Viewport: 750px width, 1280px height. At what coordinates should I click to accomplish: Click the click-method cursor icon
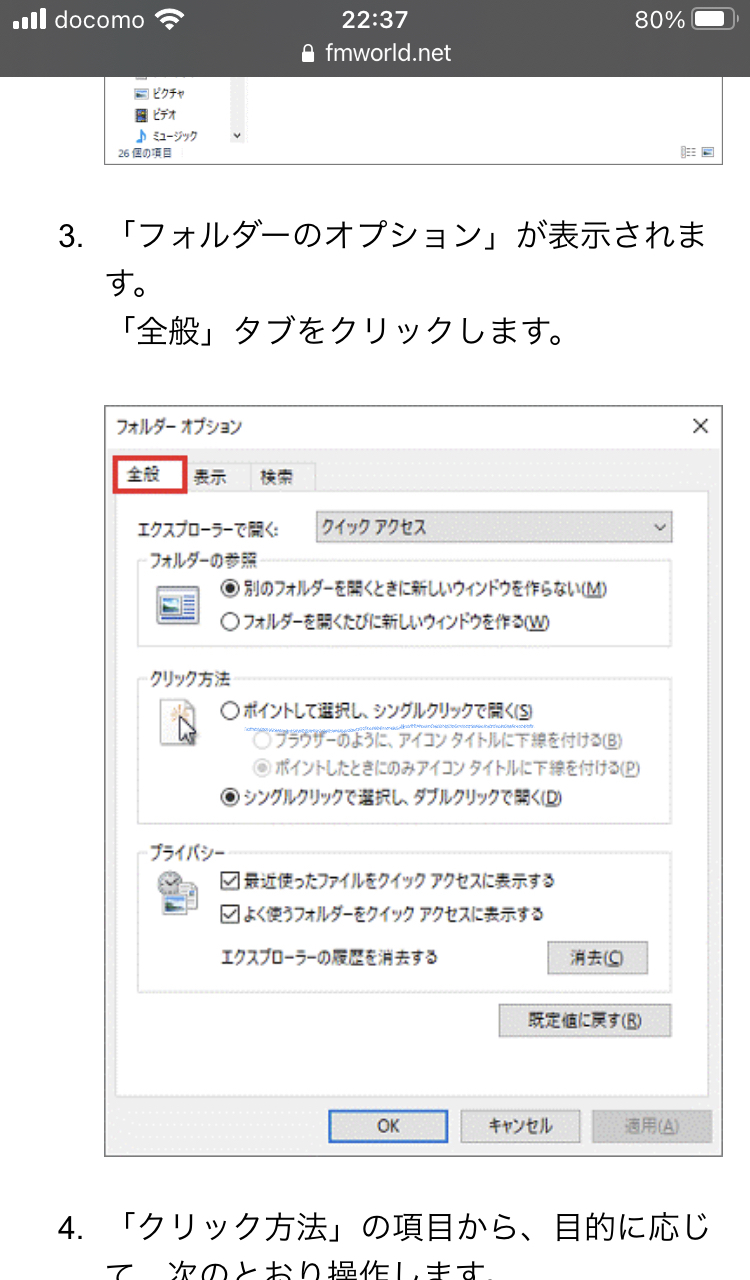click(x=179, y=723)
